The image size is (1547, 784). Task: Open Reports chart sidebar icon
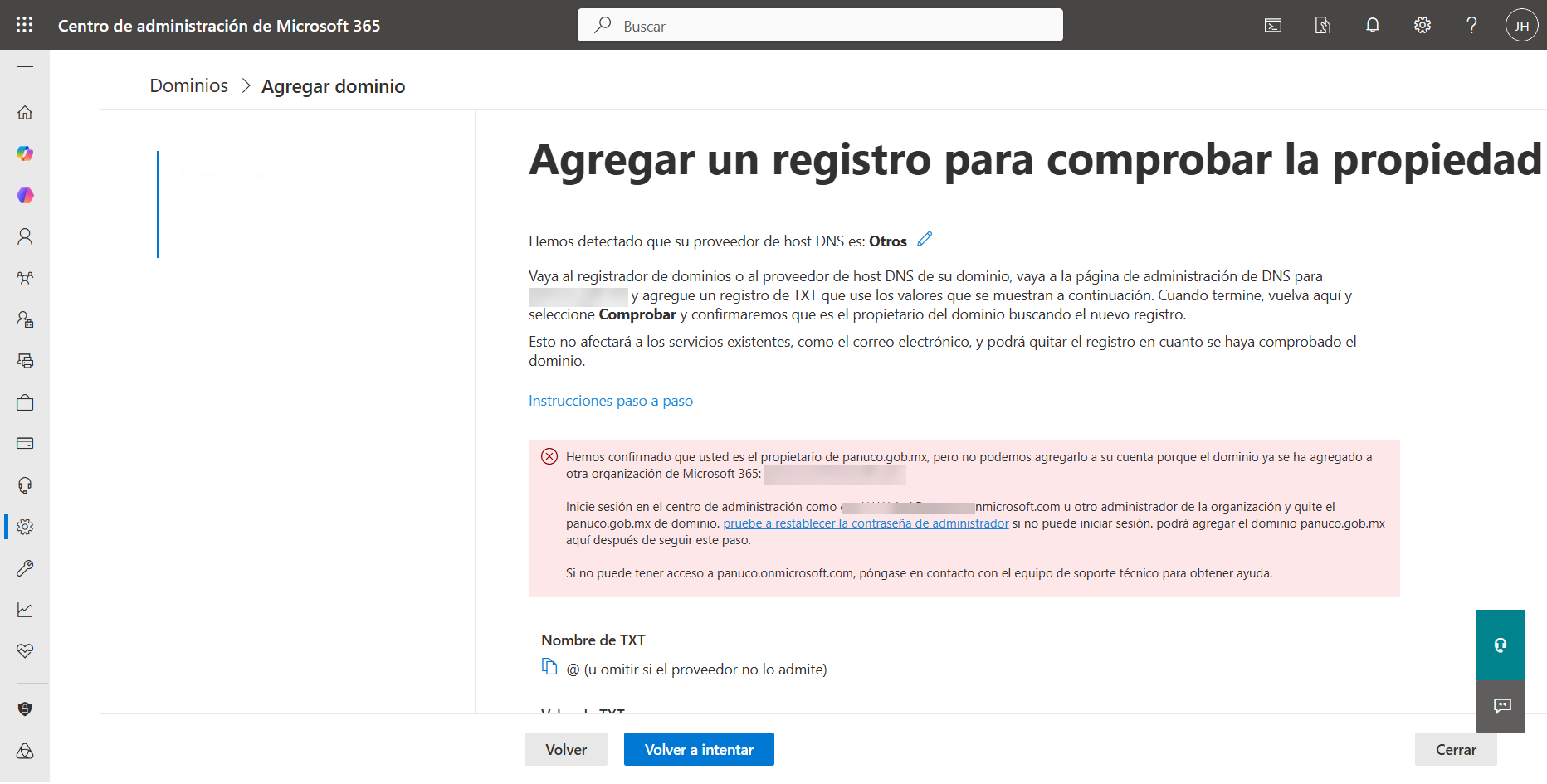click(25, 610)
